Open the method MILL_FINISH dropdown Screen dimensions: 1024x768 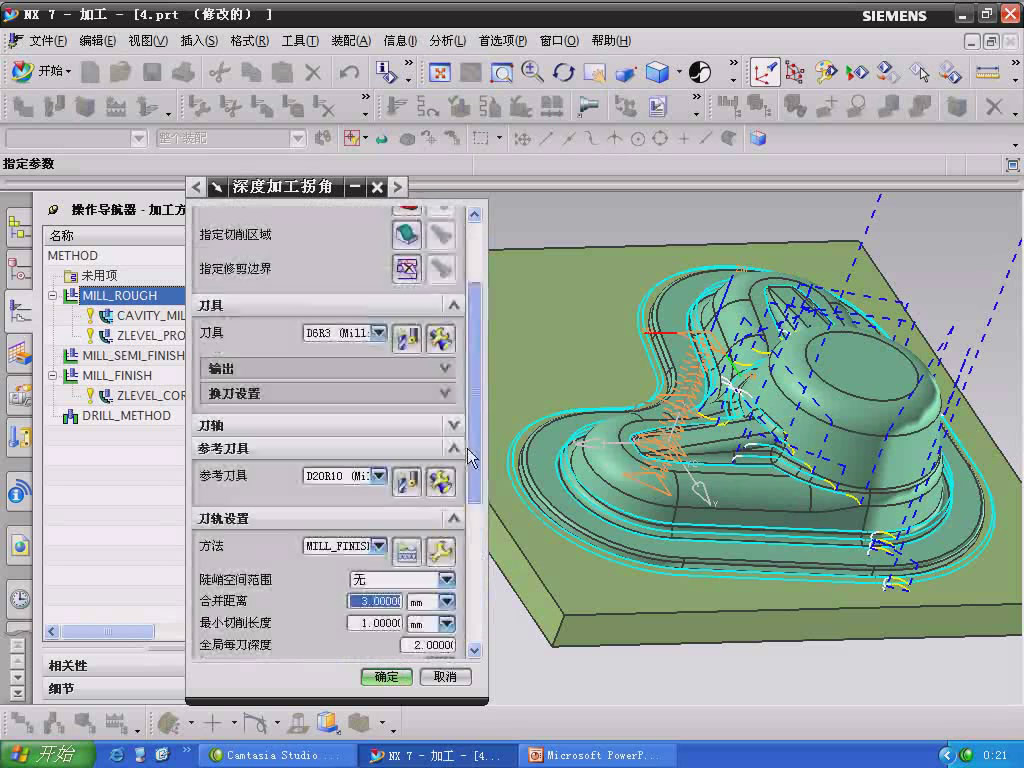(x=379, y=546)
